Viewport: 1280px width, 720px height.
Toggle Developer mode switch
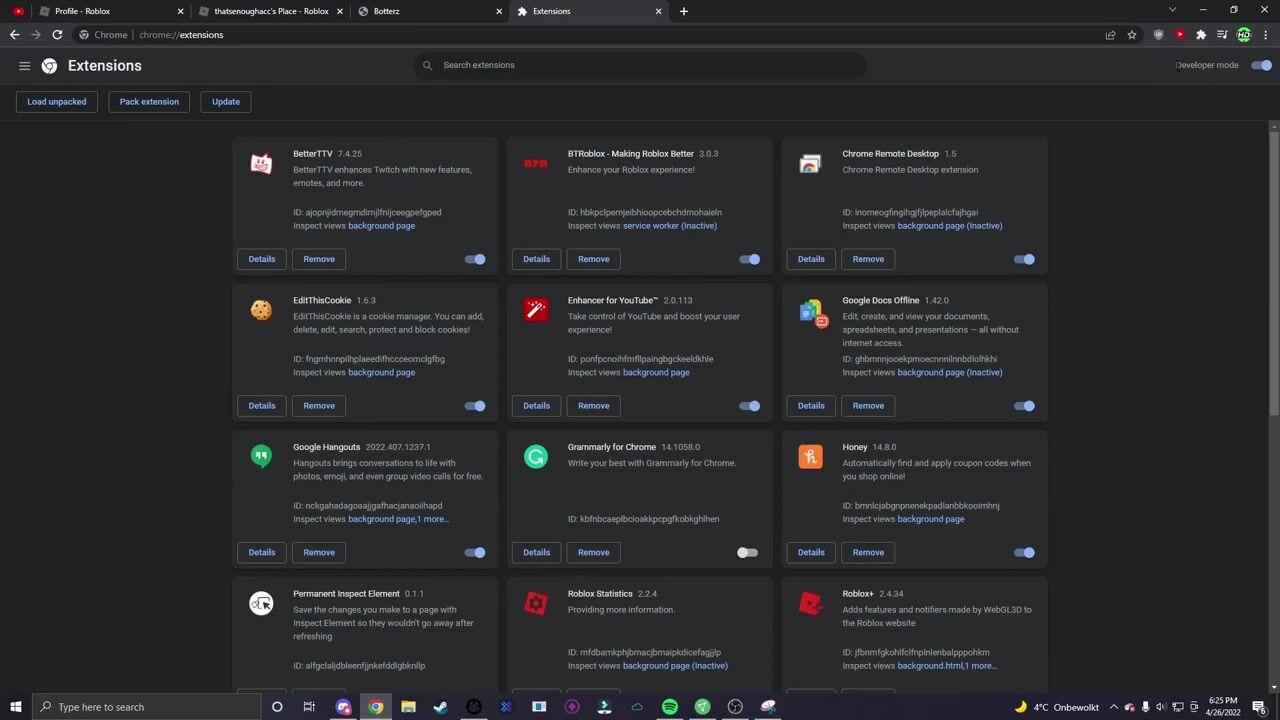[1261, 65]
